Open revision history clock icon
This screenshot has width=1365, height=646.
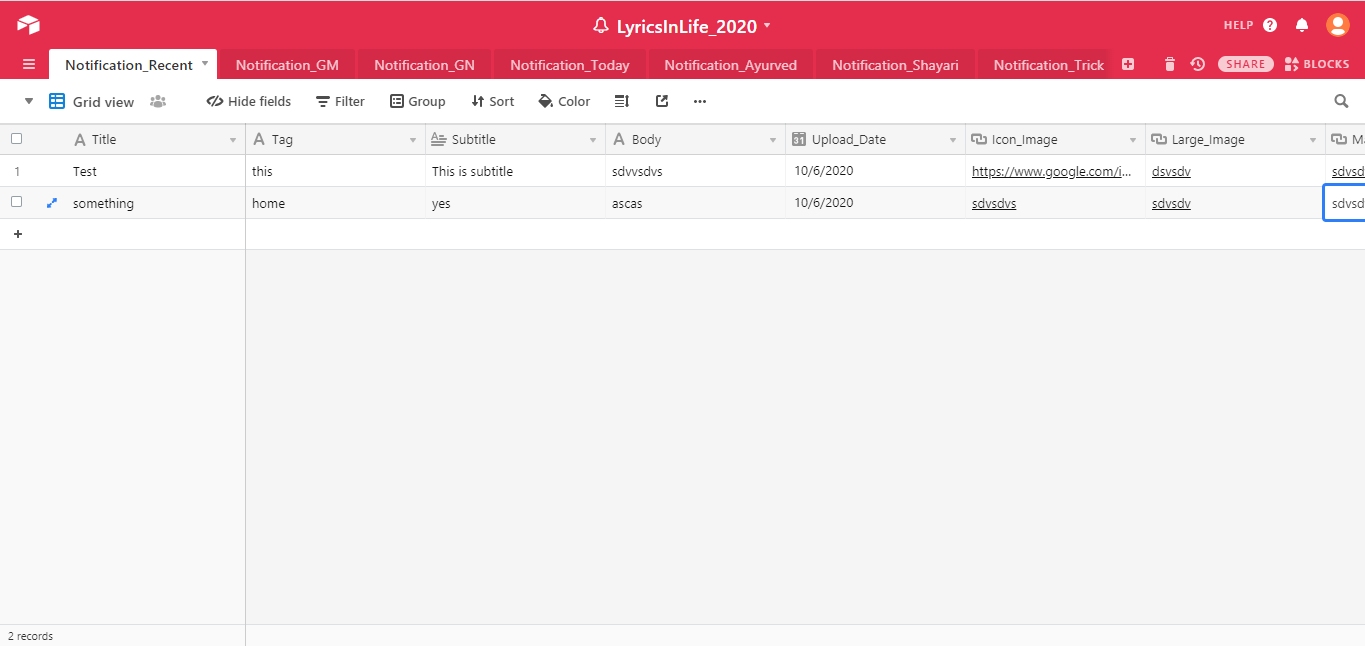pyautogui.click(x=1197, y=64)
